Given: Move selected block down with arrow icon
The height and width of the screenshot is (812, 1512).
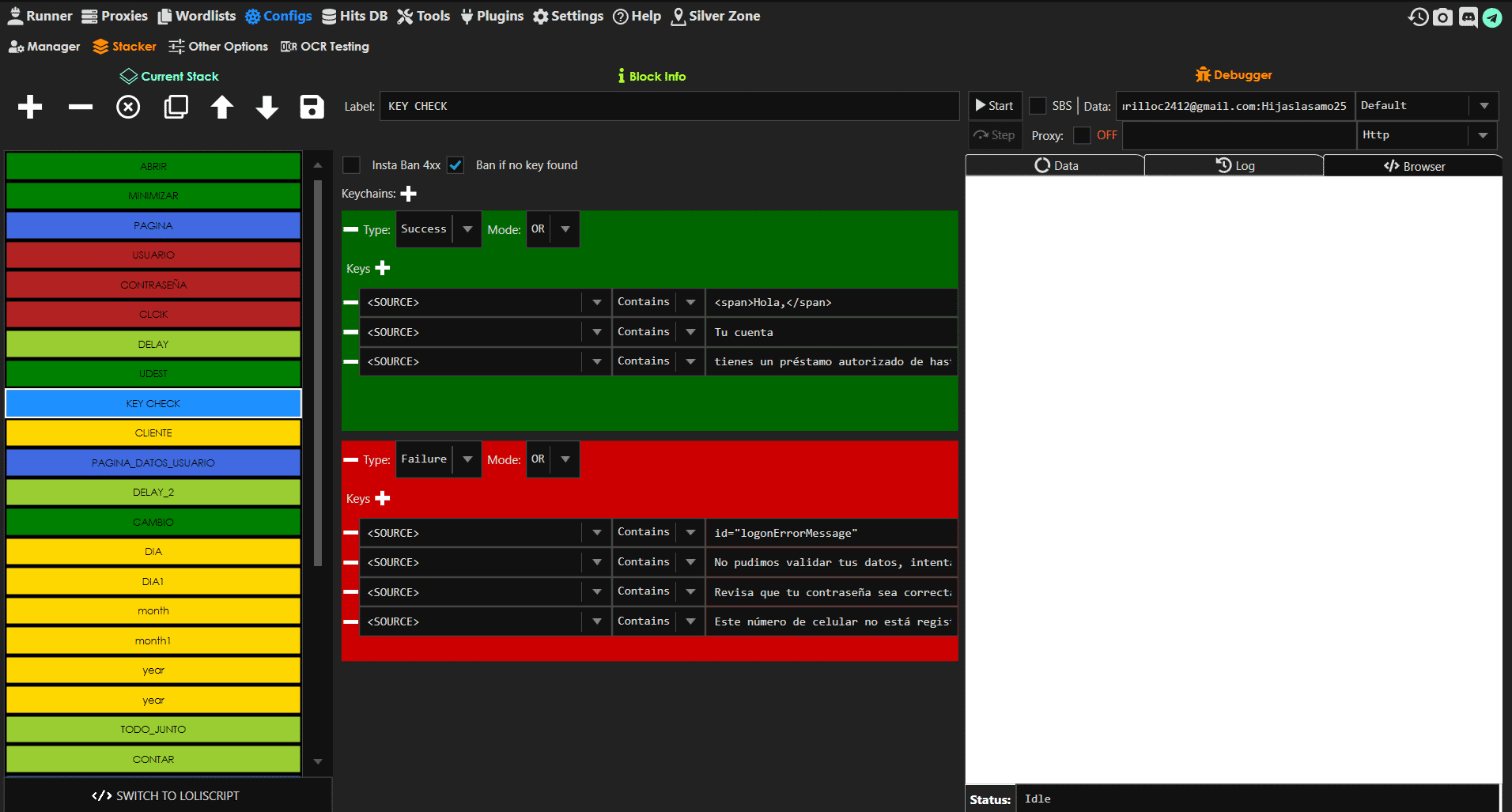Looking at the screenshot, I should (x=267, y=107).
